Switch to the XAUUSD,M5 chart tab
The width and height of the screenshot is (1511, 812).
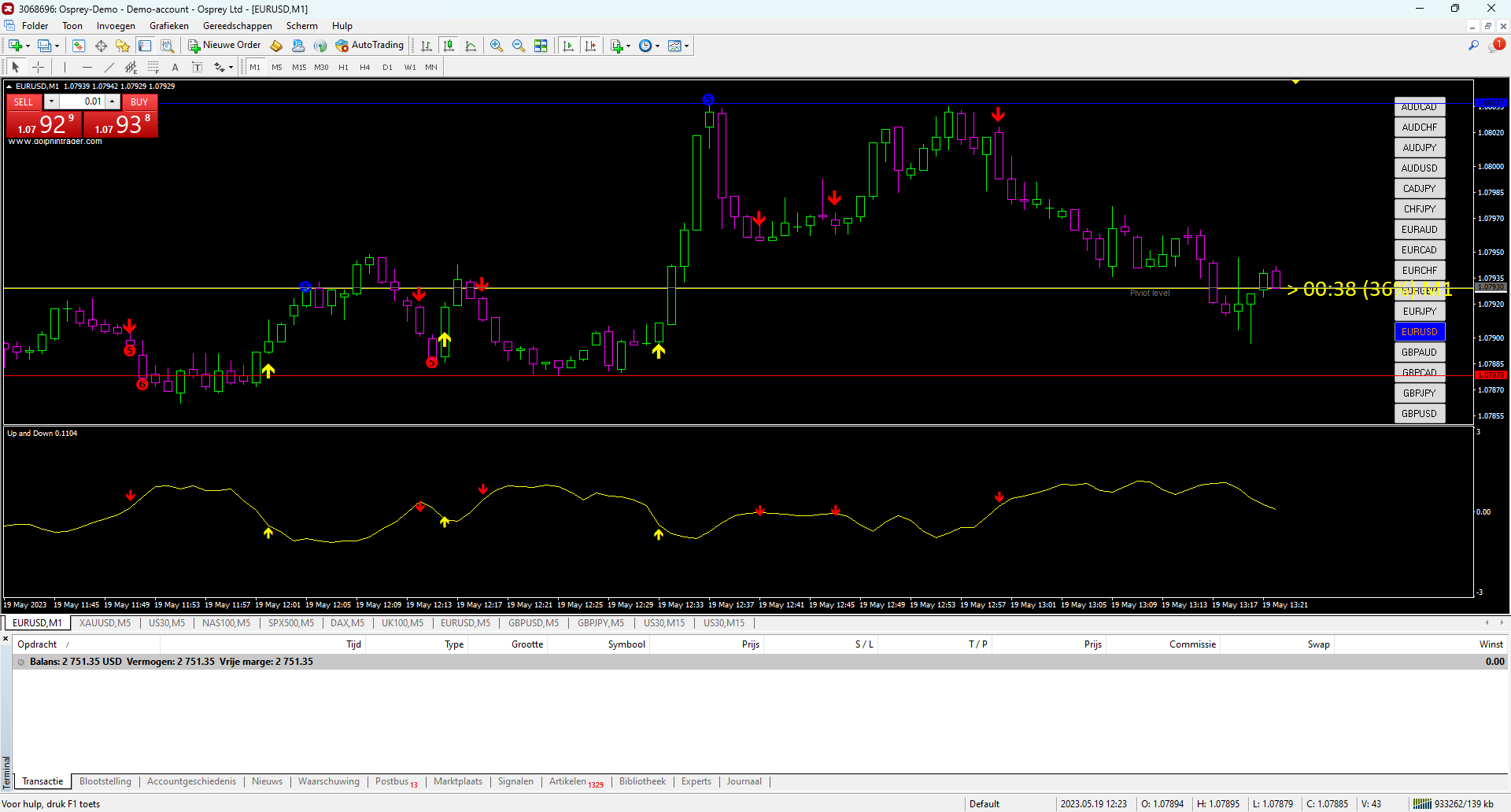(x=105, y=623)
